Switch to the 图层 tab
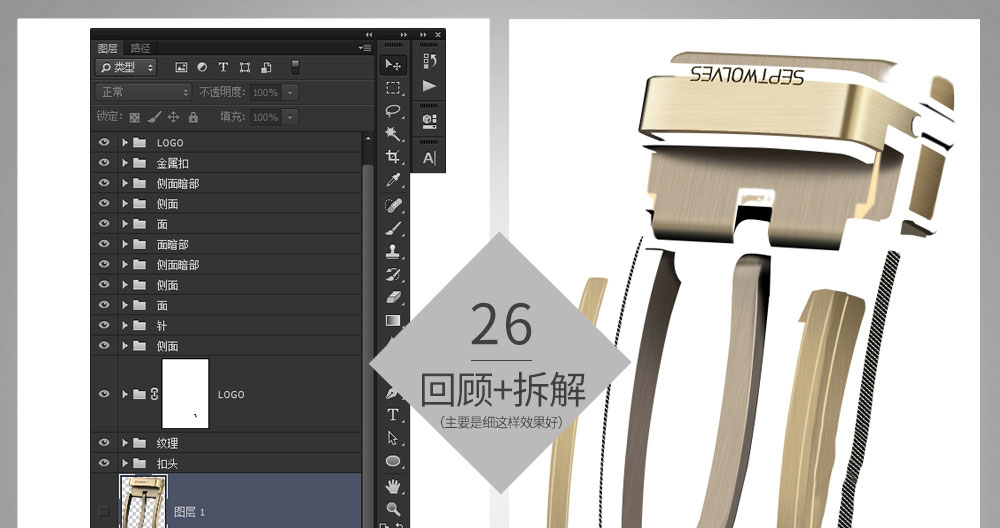The height and width of the screenshot is (528, 1000). coord(108,48)
